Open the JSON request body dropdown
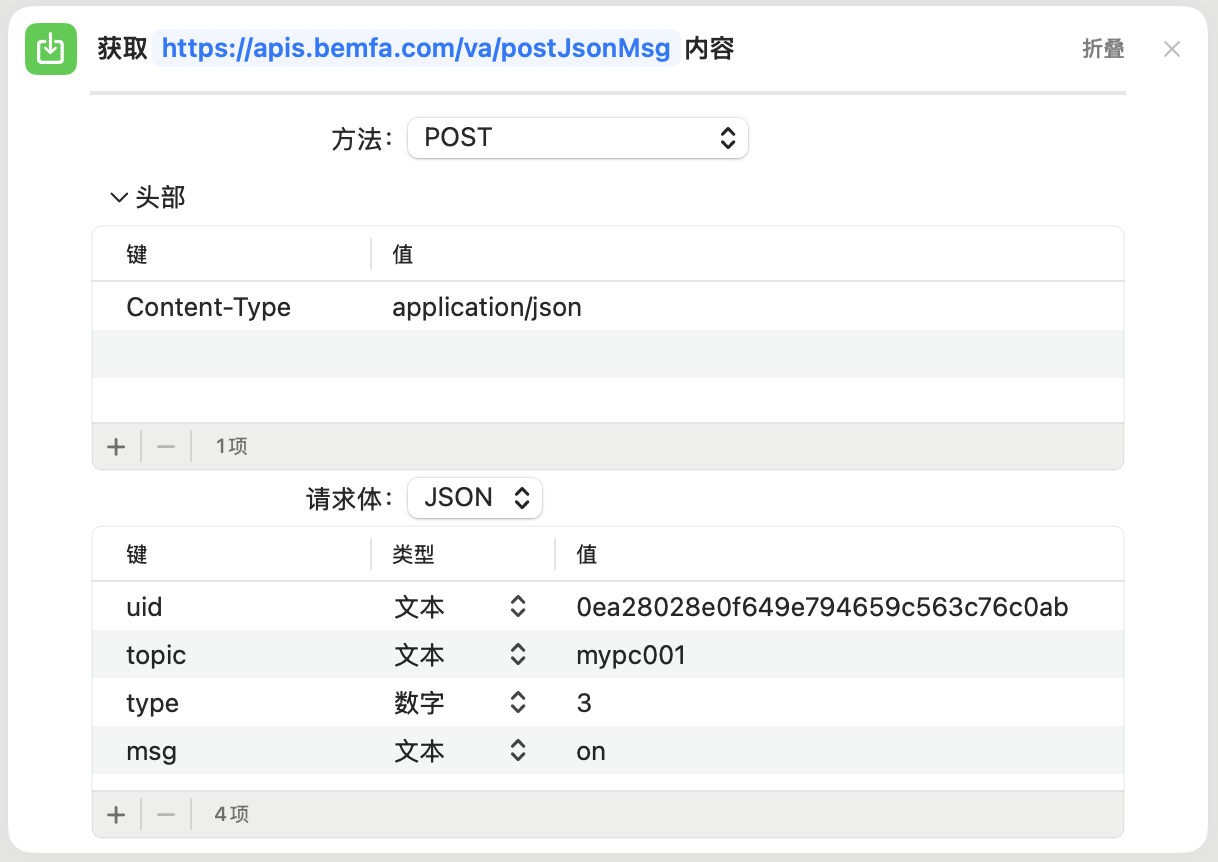The width and height of the screenshot is (1218, 862). (475, 498)
